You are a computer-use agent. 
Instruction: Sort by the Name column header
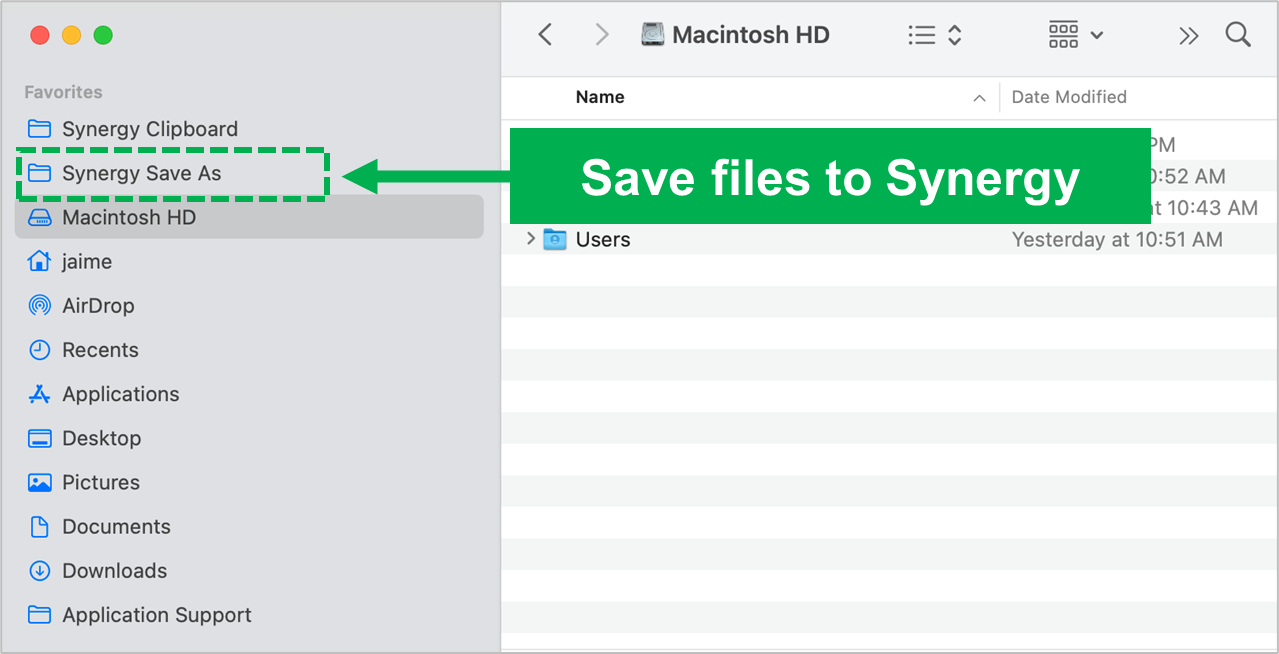tap(600, 97)
